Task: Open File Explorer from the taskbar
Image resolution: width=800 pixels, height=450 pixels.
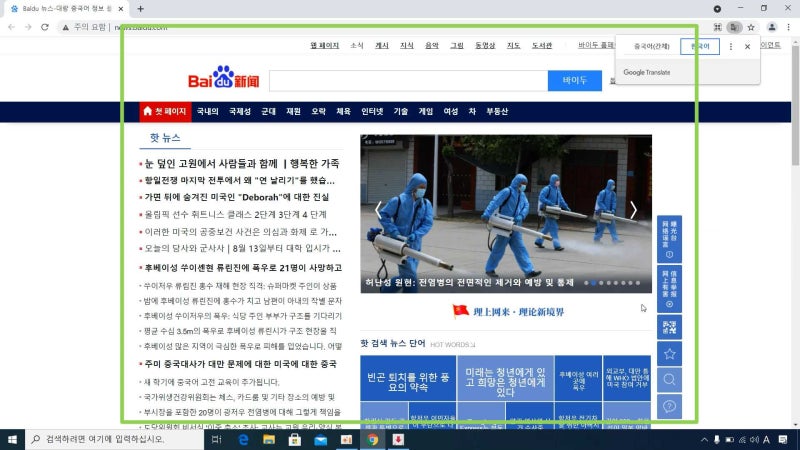Action: pos(269,439)
